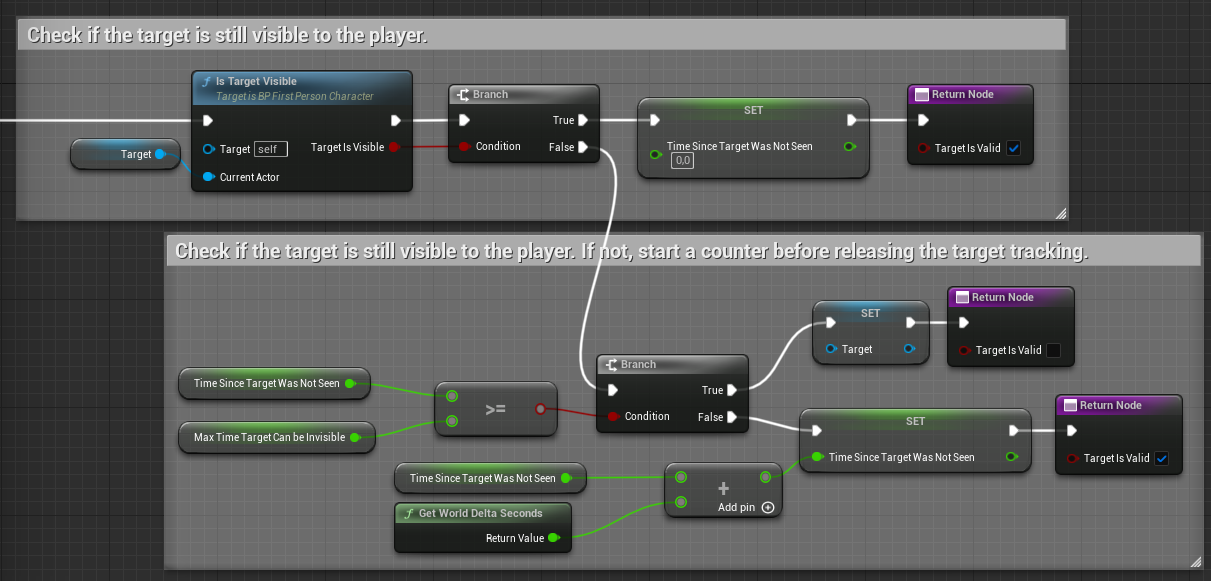Click resize handle of the lower comment box

click(1195, 563)
